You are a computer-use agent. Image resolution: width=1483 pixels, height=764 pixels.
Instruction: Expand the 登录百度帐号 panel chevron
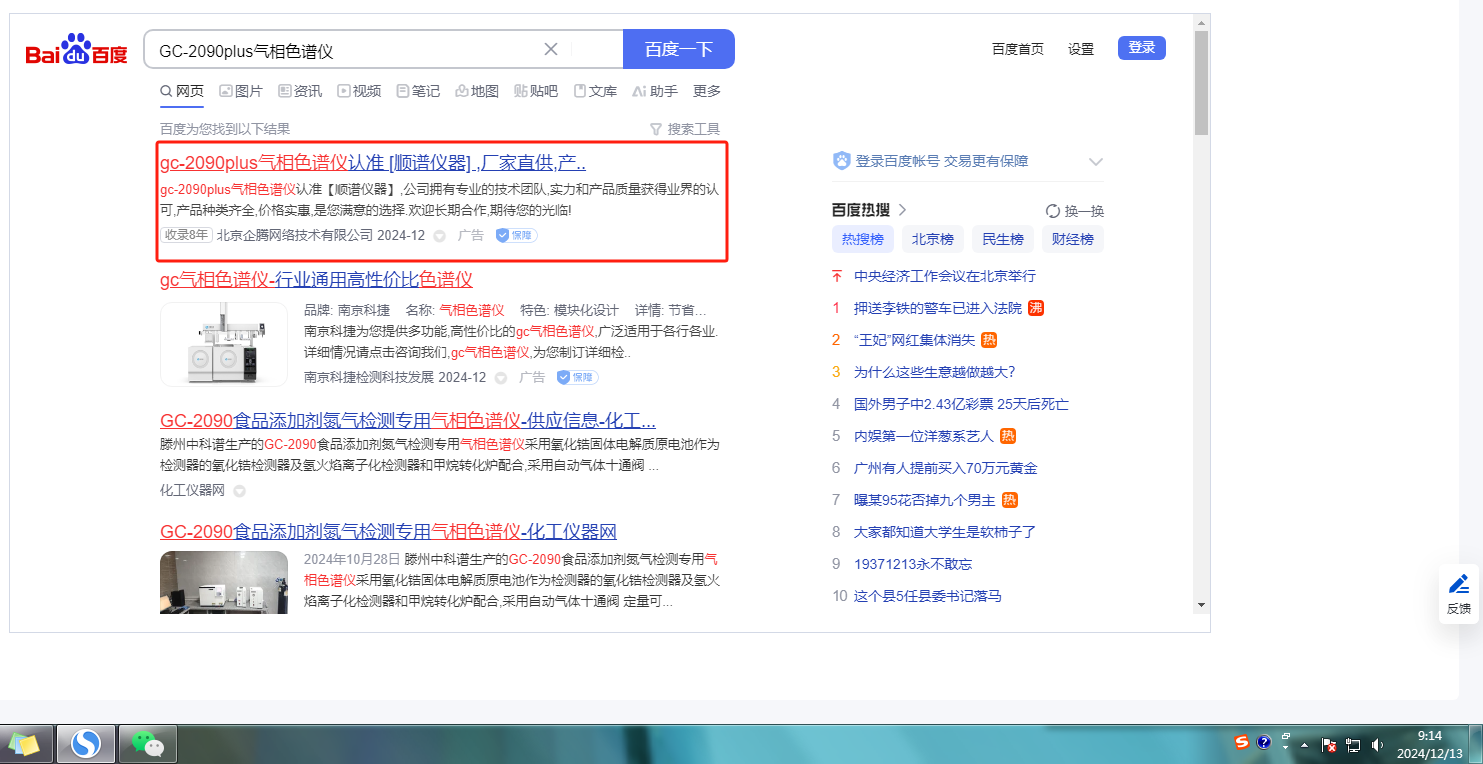(1096, 162)
